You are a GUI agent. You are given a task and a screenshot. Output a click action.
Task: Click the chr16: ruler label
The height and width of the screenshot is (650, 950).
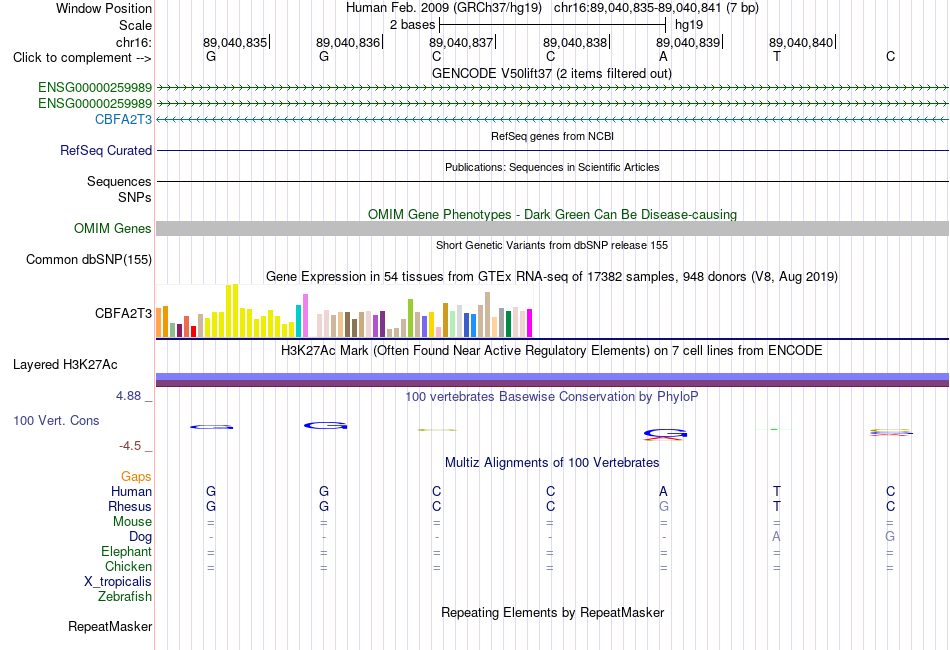click(133, 42)
